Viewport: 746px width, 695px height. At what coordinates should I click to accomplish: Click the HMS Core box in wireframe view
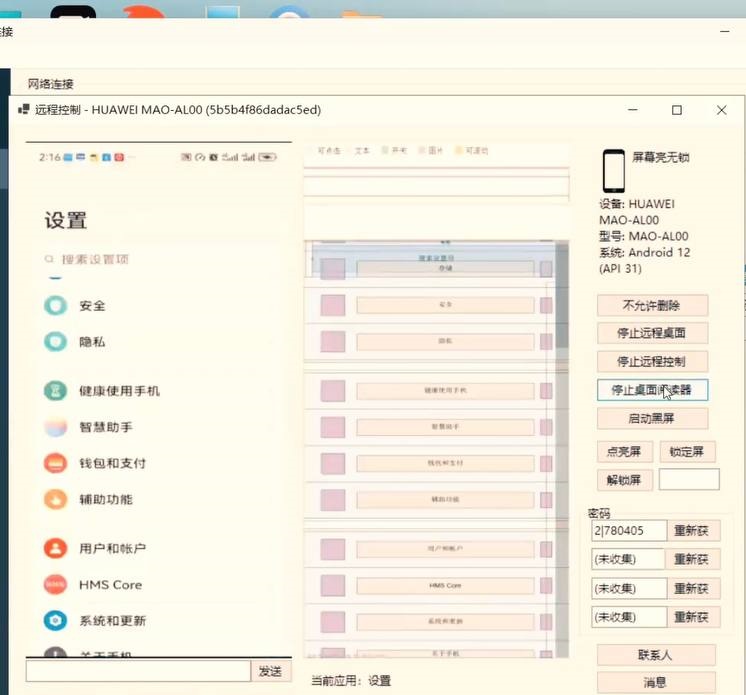click(x=445, y=585)
